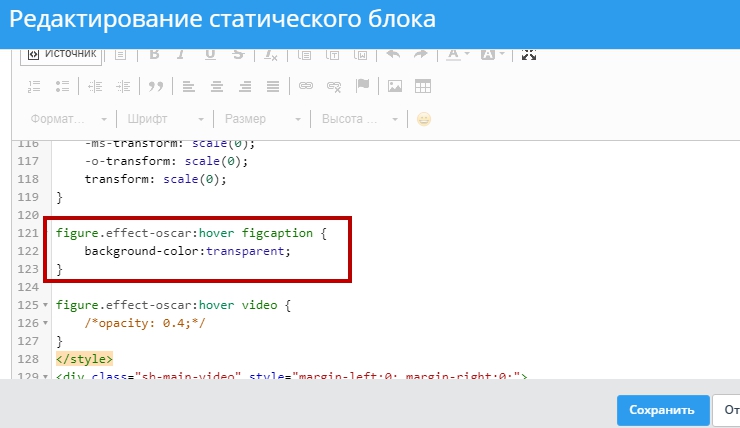
Task: Toggle the Источник source mode button
Action: [x=60, y=53]
